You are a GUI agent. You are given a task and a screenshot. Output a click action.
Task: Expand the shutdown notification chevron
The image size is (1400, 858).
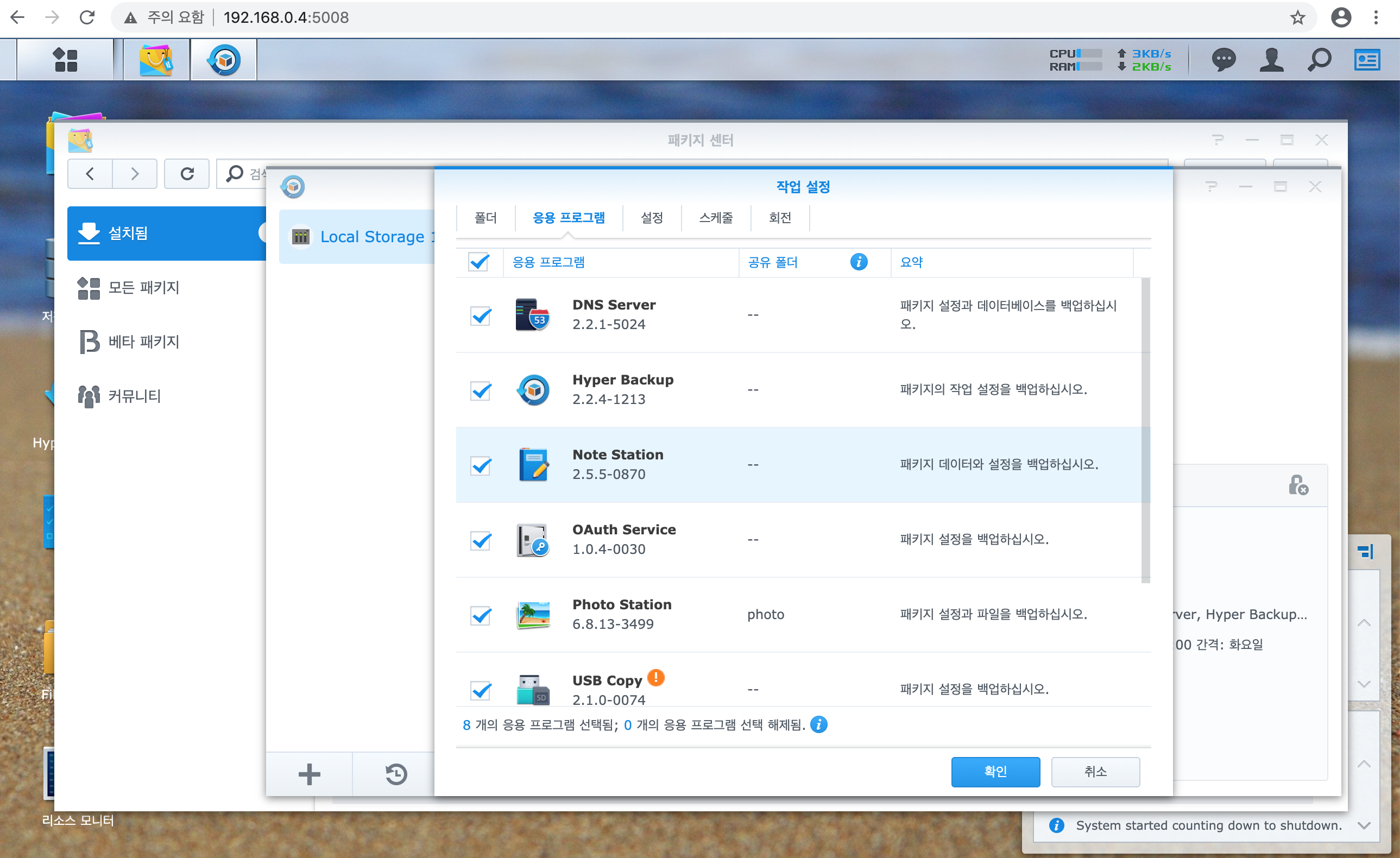(x=1364, y=825)
